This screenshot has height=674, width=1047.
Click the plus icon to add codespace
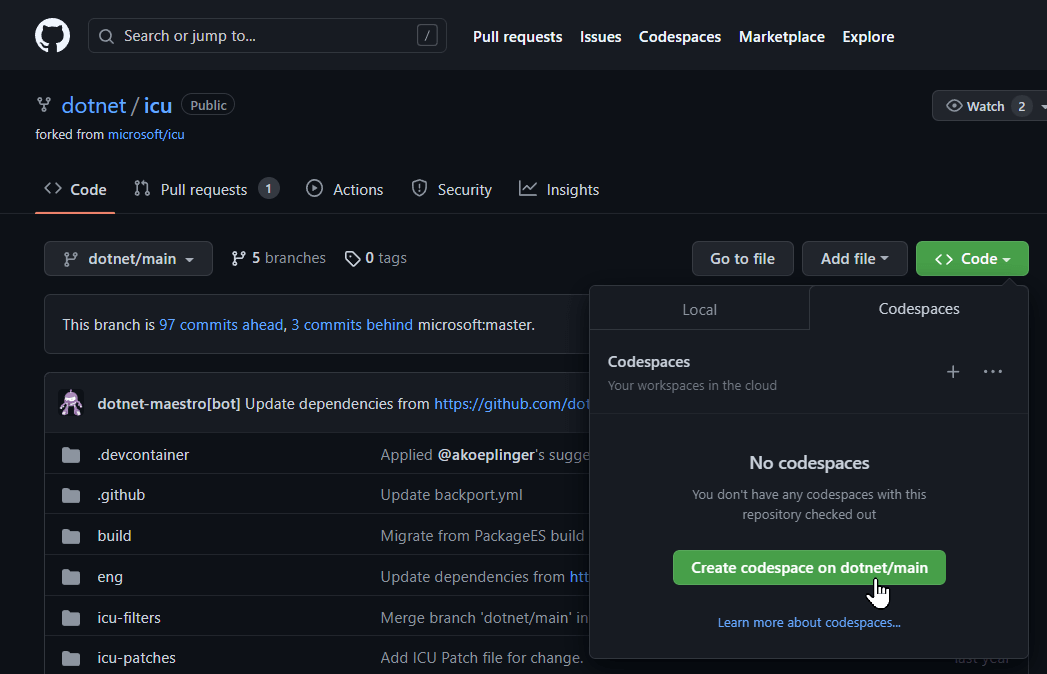pyautogui.click(x=953, y=372)
